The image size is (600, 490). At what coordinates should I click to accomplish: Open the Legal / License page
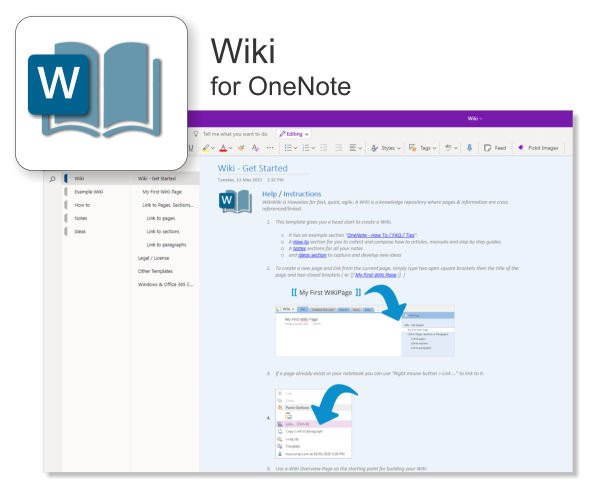pyautogui.click(x=165, y=258)
